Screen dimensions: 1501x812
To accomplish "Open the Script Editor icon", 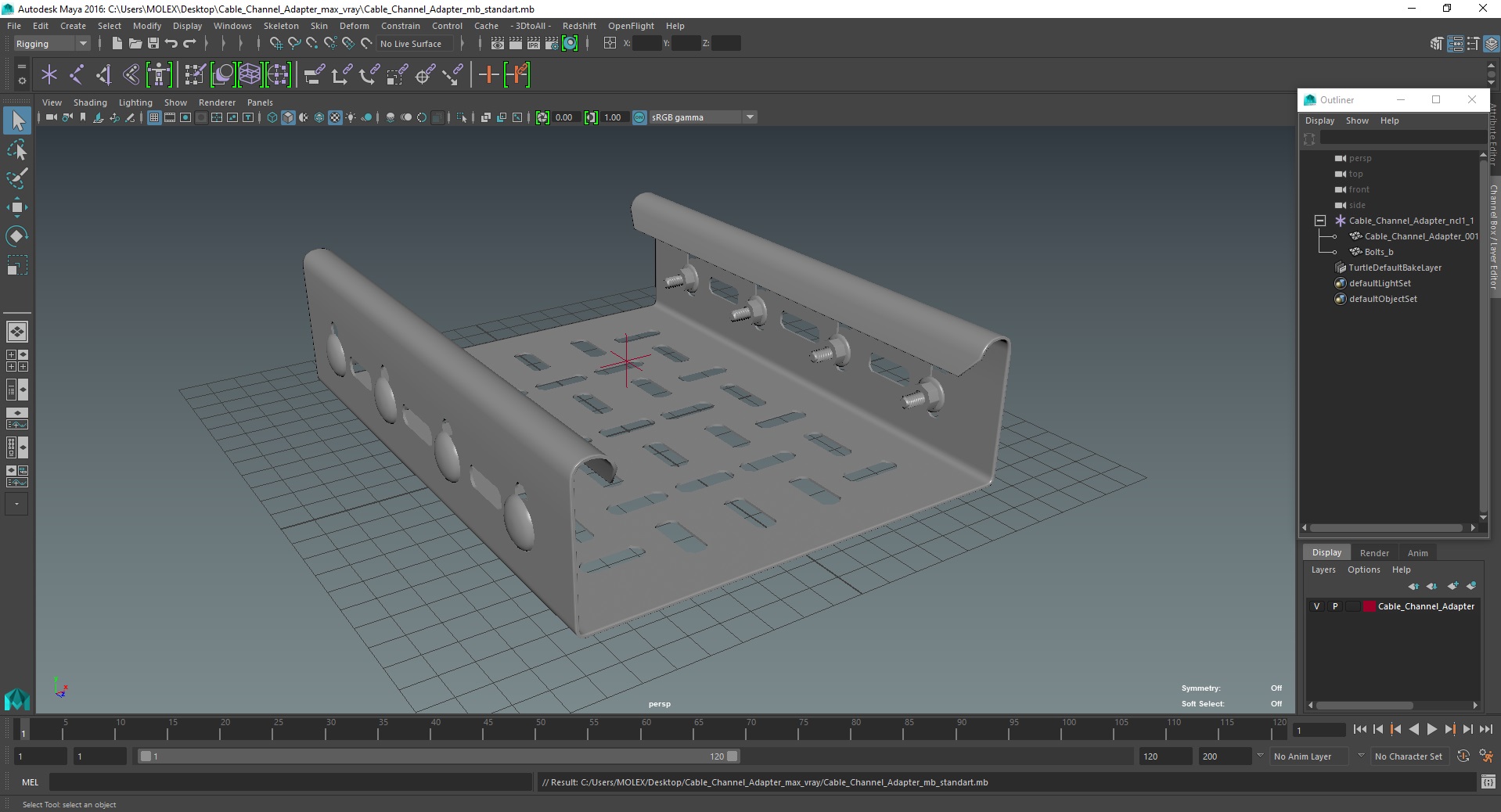I will (1488, 781).
